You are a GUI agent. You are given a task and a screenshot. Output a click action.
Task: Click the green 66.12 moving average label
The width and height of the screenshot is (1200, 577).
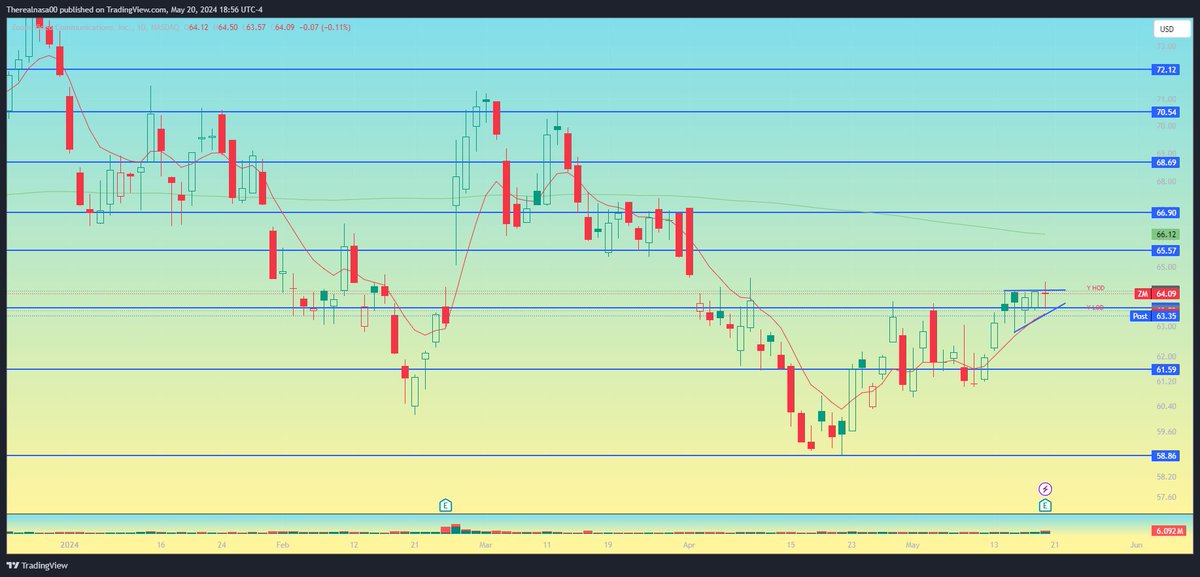click(x=1165, y=233)
